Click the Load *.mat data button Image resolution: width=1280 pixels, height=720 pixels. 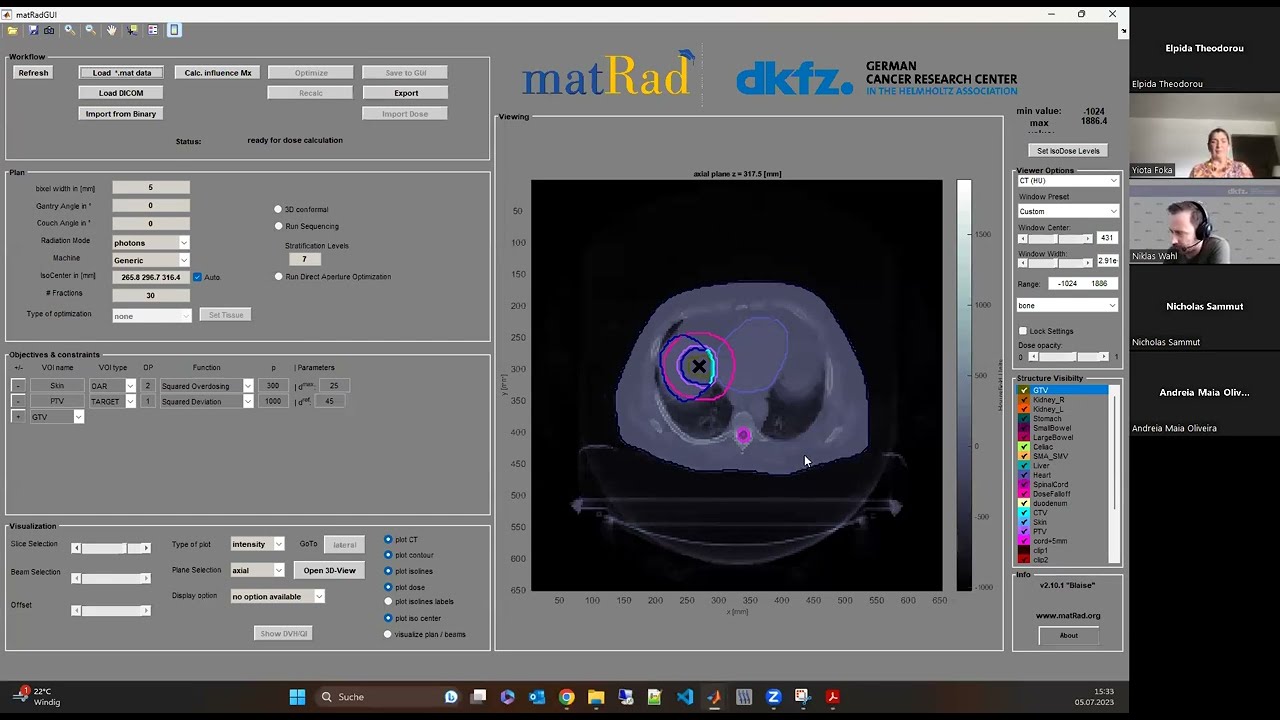coord(121,73)
